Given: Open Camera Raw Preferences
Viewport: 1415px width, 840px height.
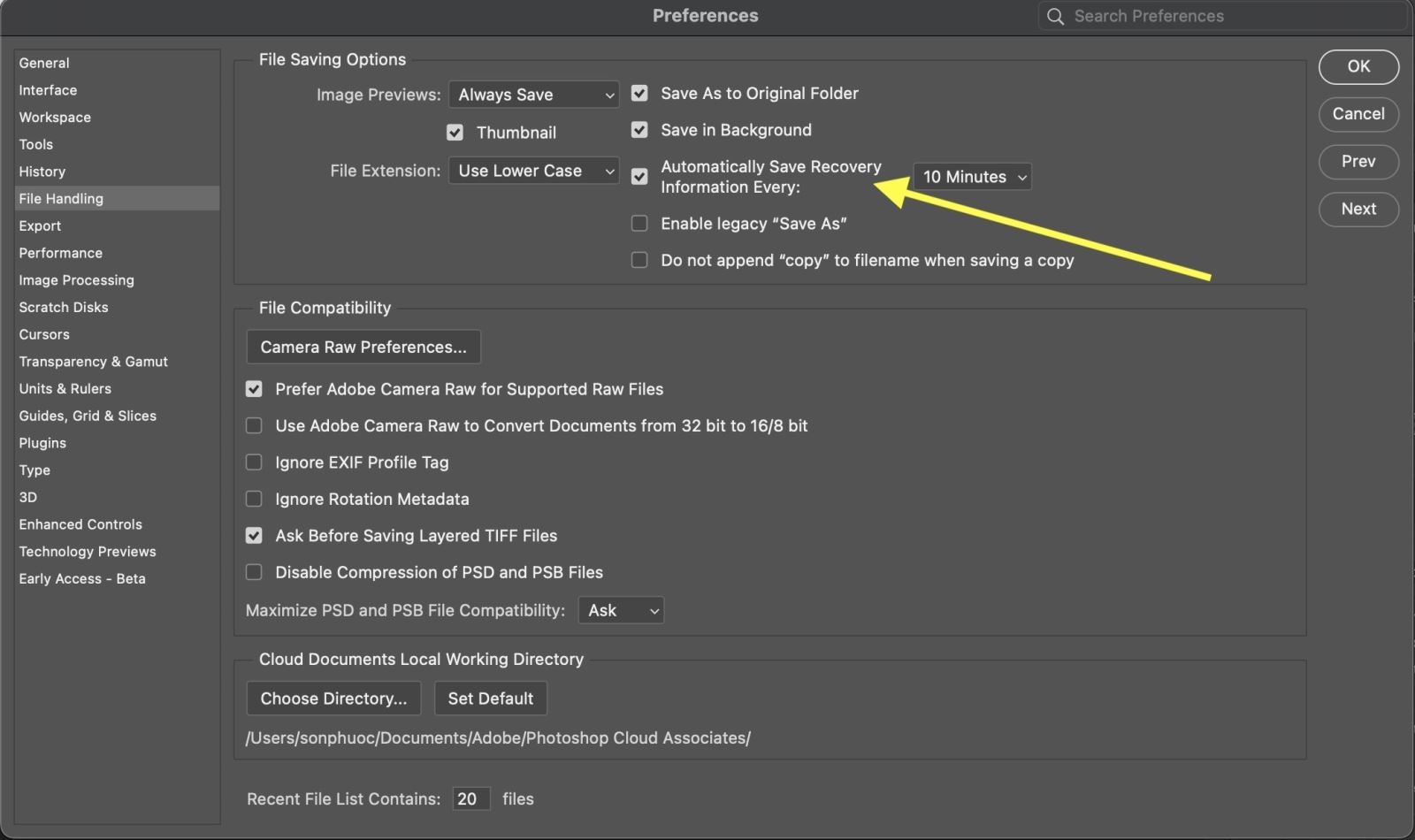Looking at the screenshot, I should (363, 347).
